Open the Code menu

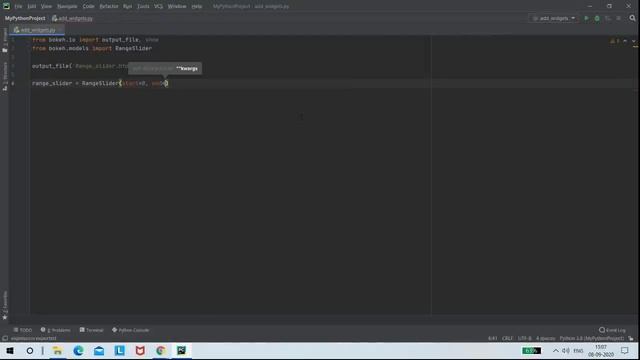click(88, 7)
